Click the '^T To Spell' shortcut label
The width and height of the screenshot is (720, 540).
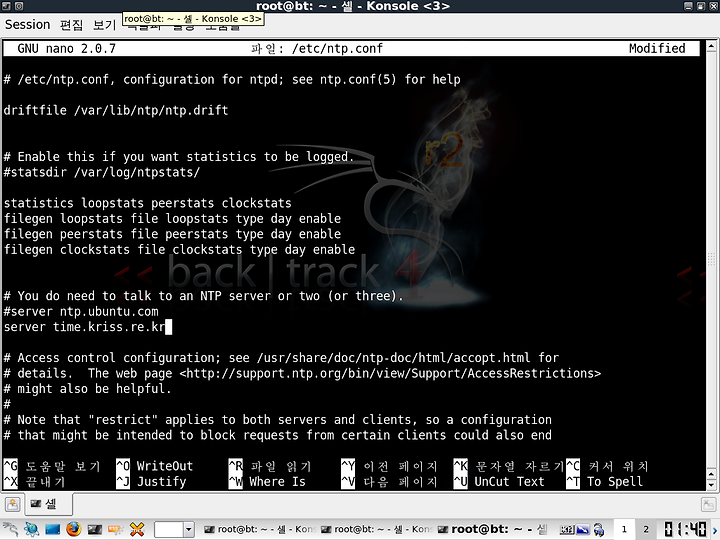pyautogui.click(x=604, y=482)
